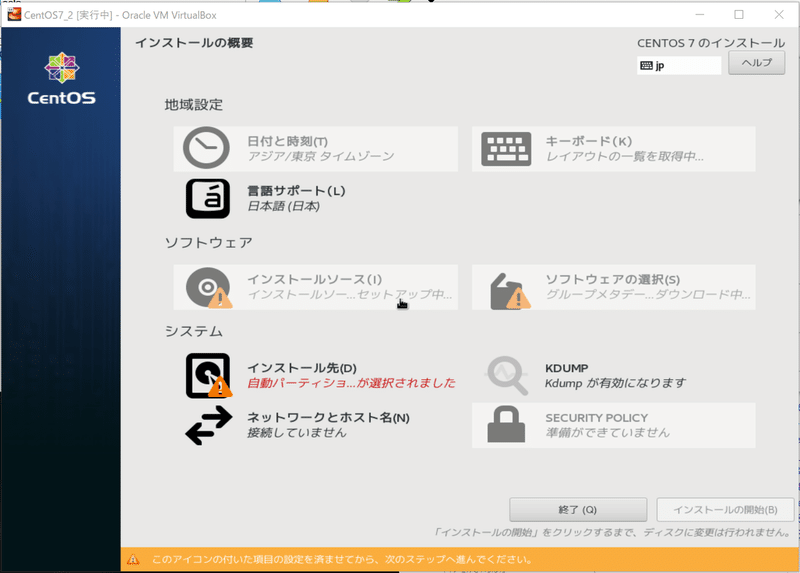The height and width of the screenshot is (573, 800).
Task: Click the KDUMP title text
Action: coord(566,368)
